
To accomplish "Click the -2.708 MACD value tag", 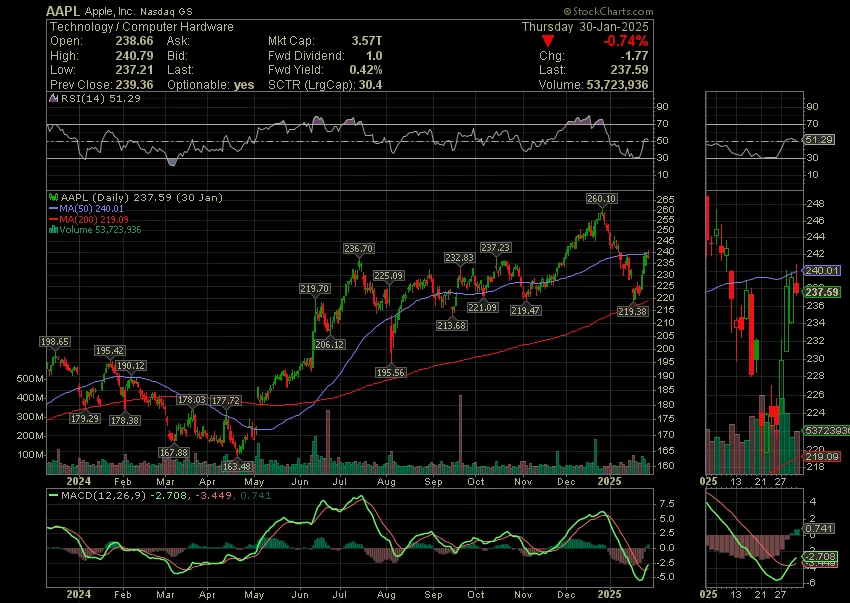I will (x=819, y=556).
